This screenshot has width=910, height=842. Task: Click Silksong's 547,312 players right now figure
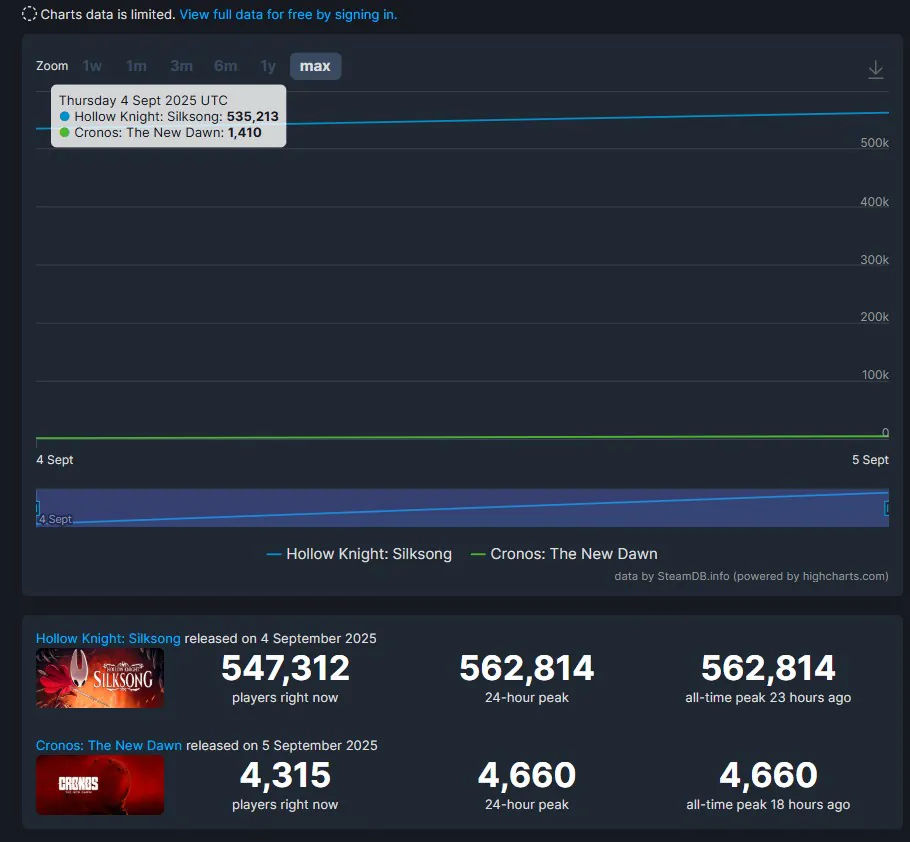coord(285,668)
